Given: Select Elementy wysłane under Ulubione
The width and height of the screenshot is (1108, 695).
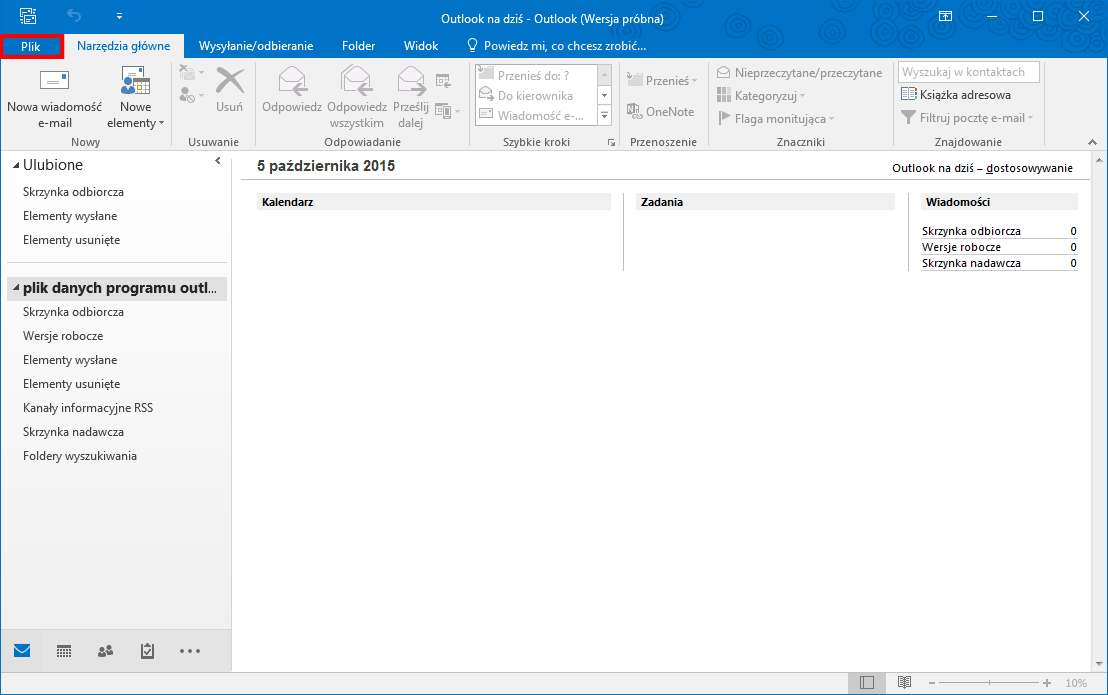Looking at the screenshot, I should (70, 216).
